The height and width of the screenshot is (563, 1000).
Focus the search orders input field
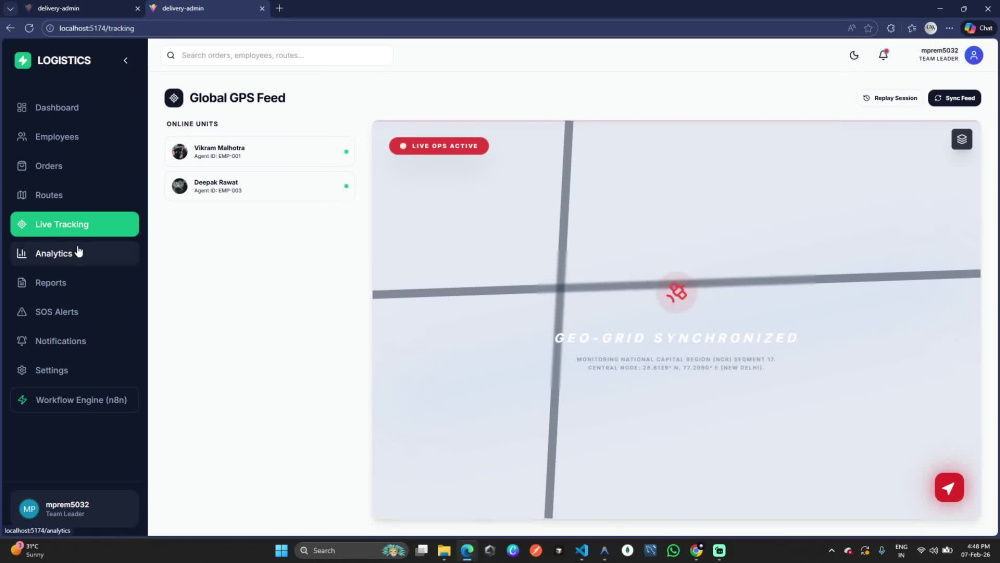click(277, 55)
